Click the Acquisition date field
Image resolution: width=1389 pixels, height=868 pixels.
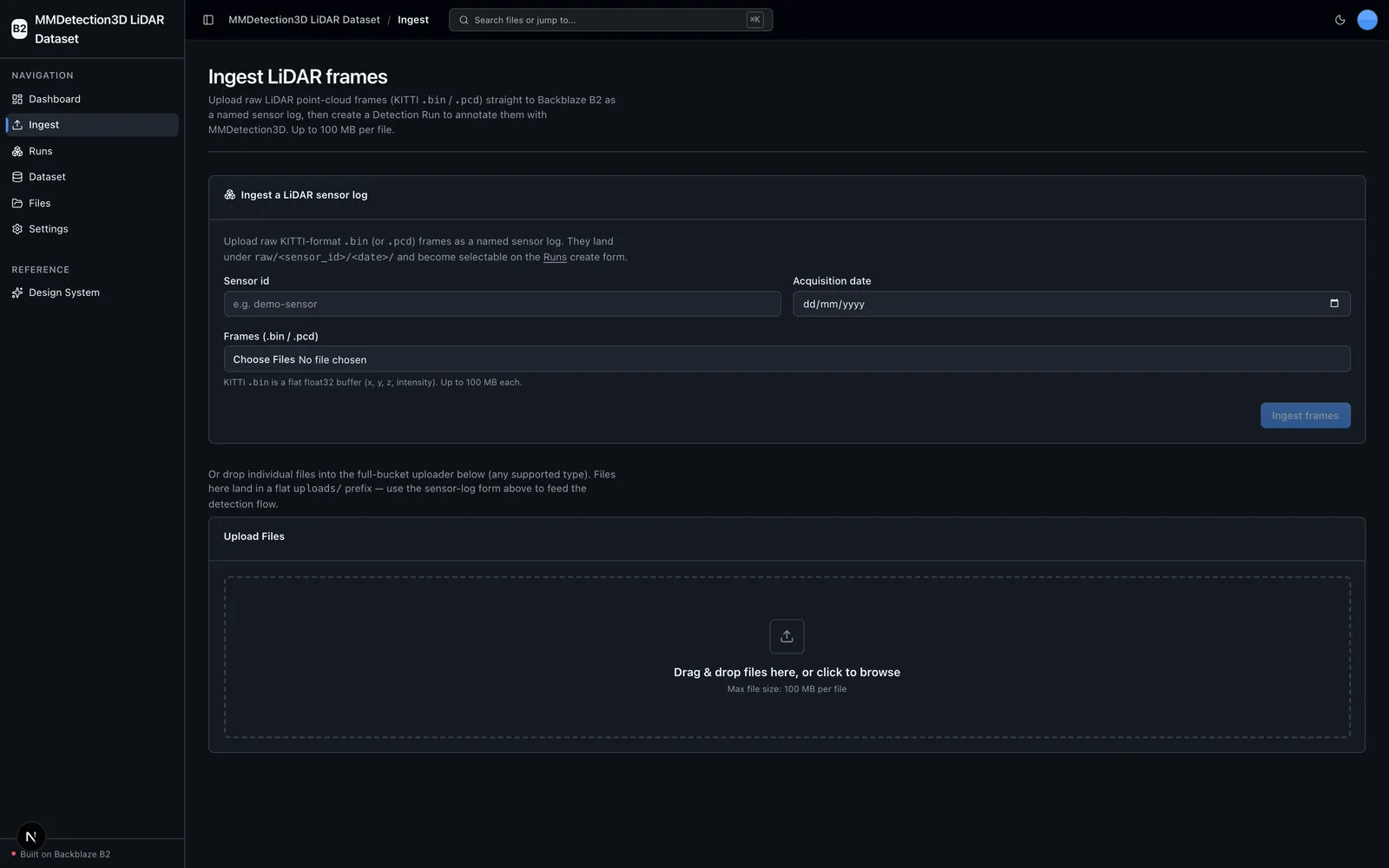[1071, 304]
